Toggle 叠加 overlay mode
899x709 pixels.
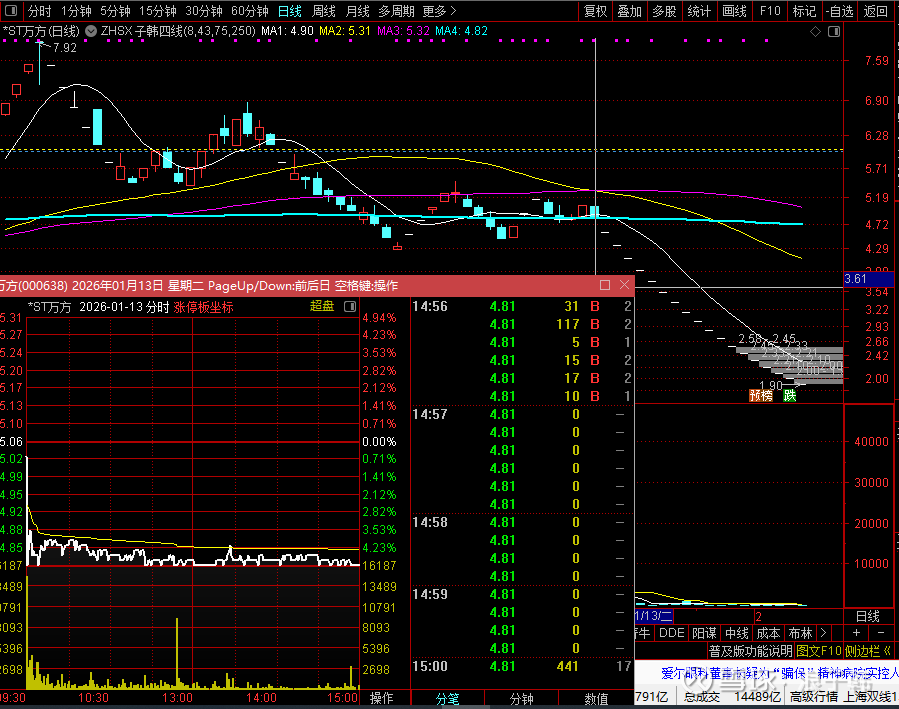pyautogui.click(x=629, y=11)
